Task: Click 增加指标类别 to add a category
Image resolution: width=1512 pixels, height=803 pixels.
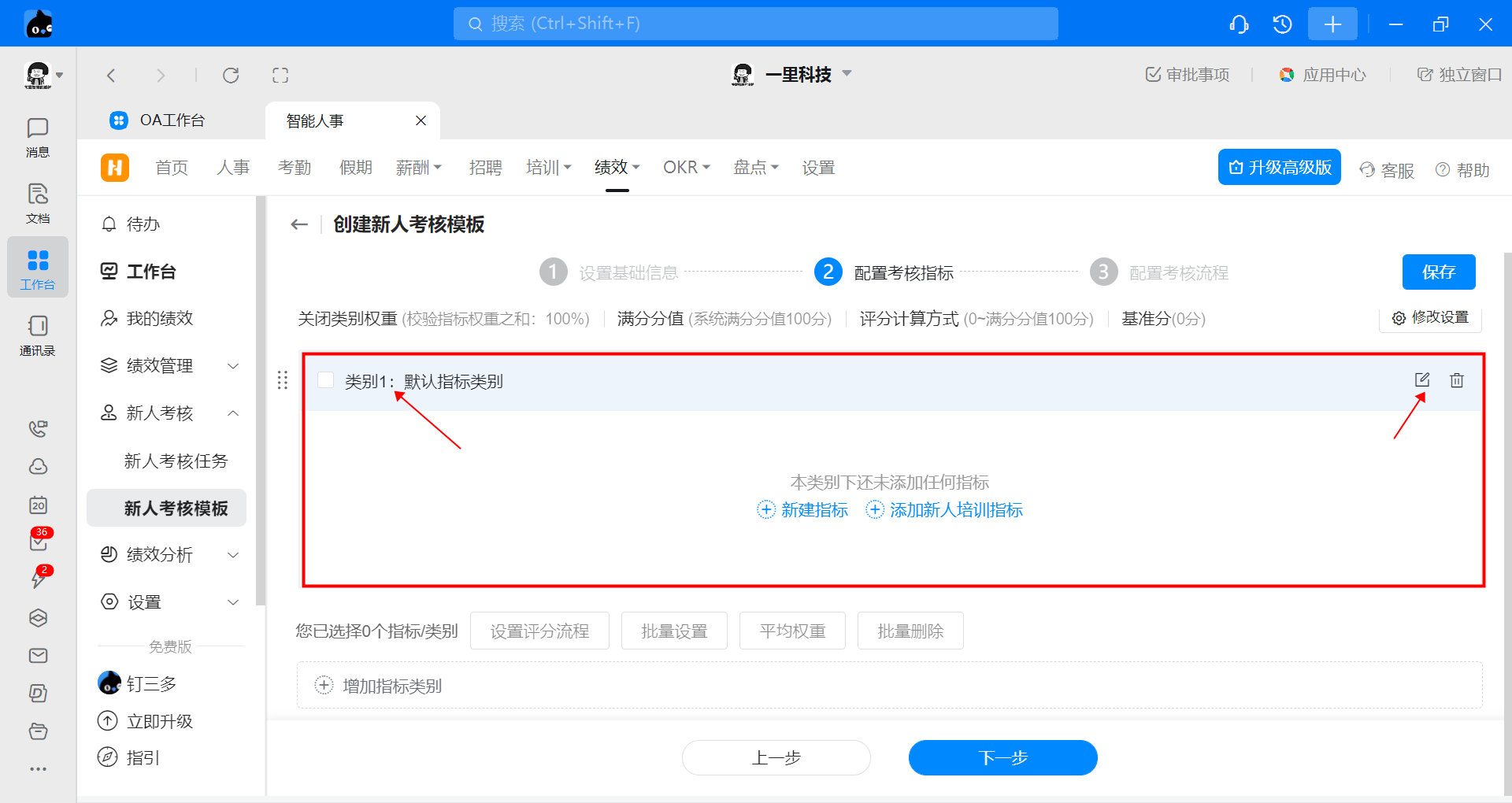Action: (391, 686)
